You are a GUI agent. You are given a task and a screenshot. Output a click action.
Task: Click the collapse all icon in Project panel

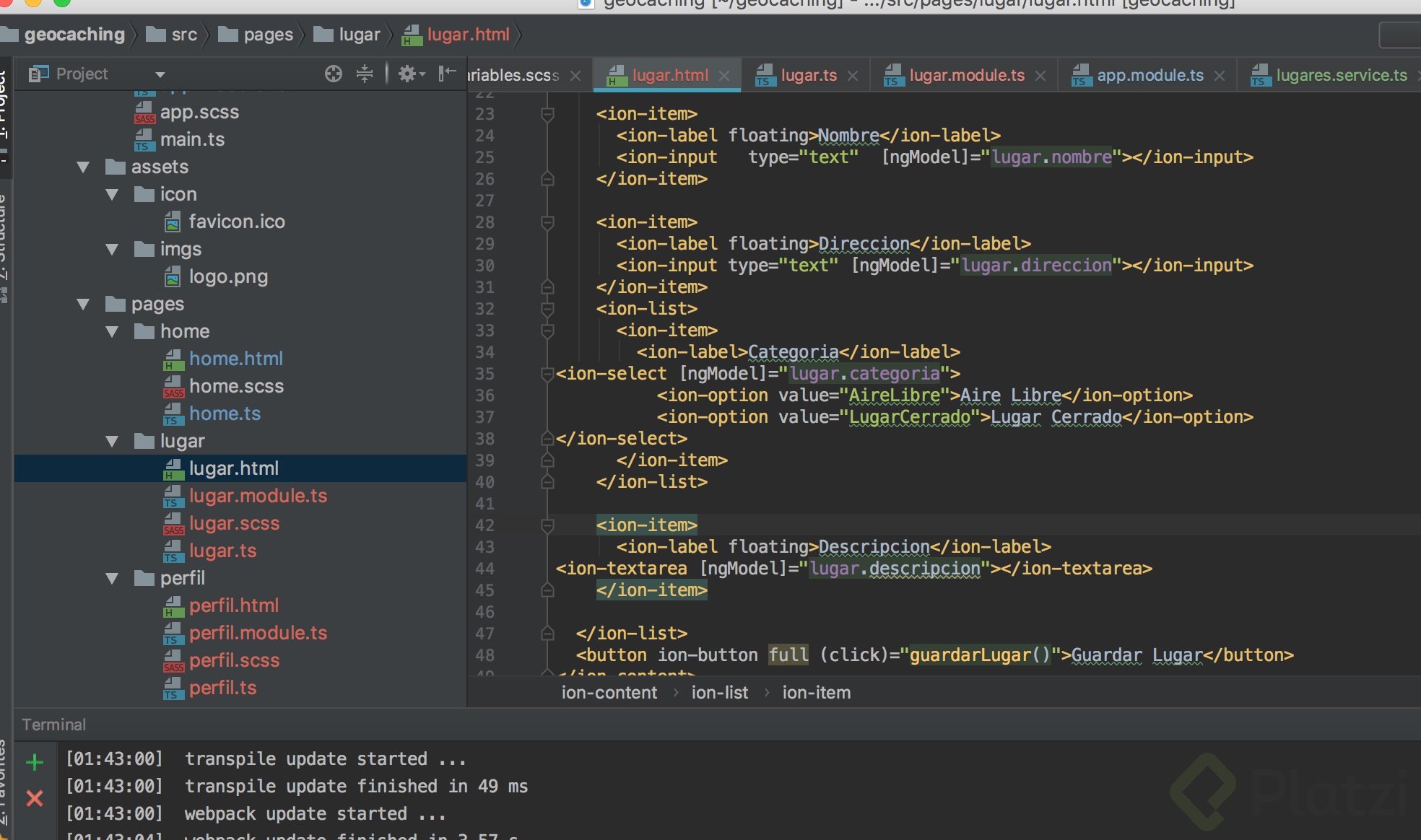point(365,74)
